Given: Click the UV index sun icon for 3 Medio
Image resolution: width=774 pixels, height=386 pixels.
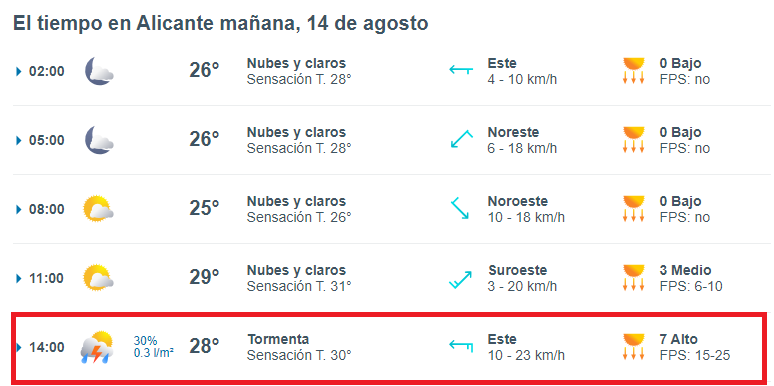Looking at the screenshot, I should [634, 278].
